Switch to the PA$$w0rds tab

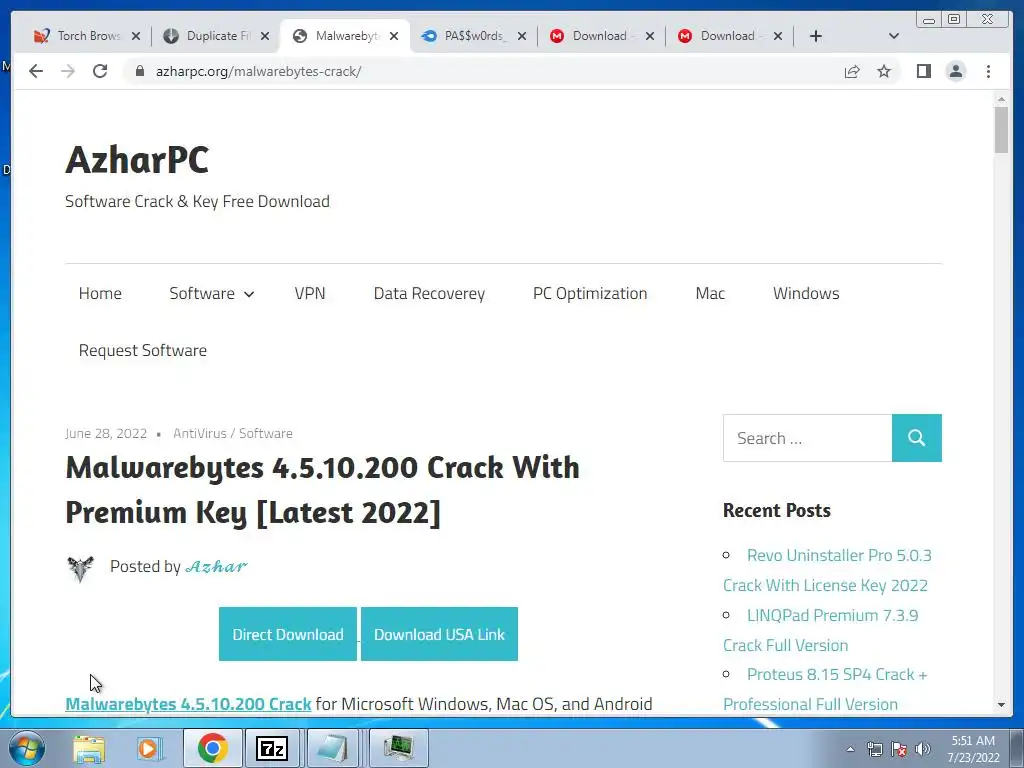[465, 36]
